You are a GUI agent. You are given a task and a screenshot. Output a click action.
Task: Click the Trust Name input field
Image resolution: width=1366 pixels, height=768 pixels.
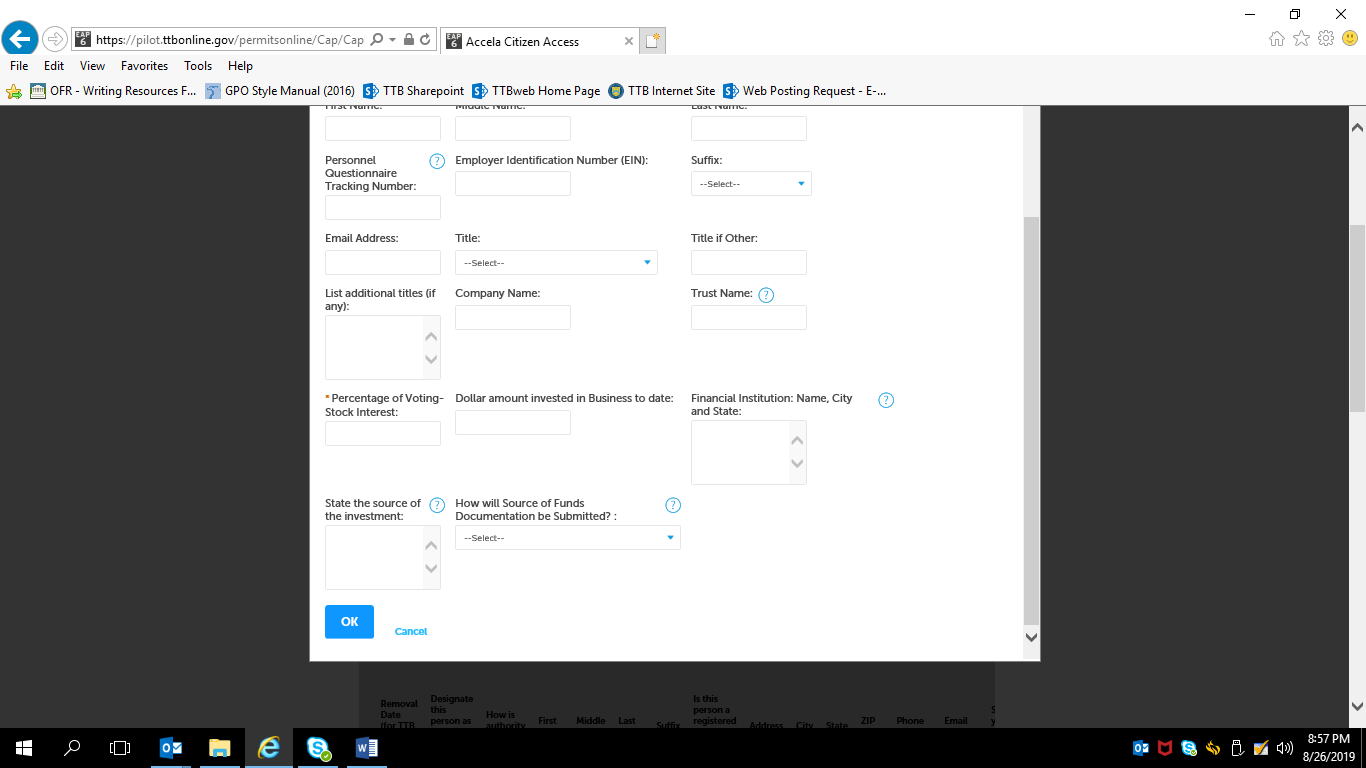tap(749, 318)
